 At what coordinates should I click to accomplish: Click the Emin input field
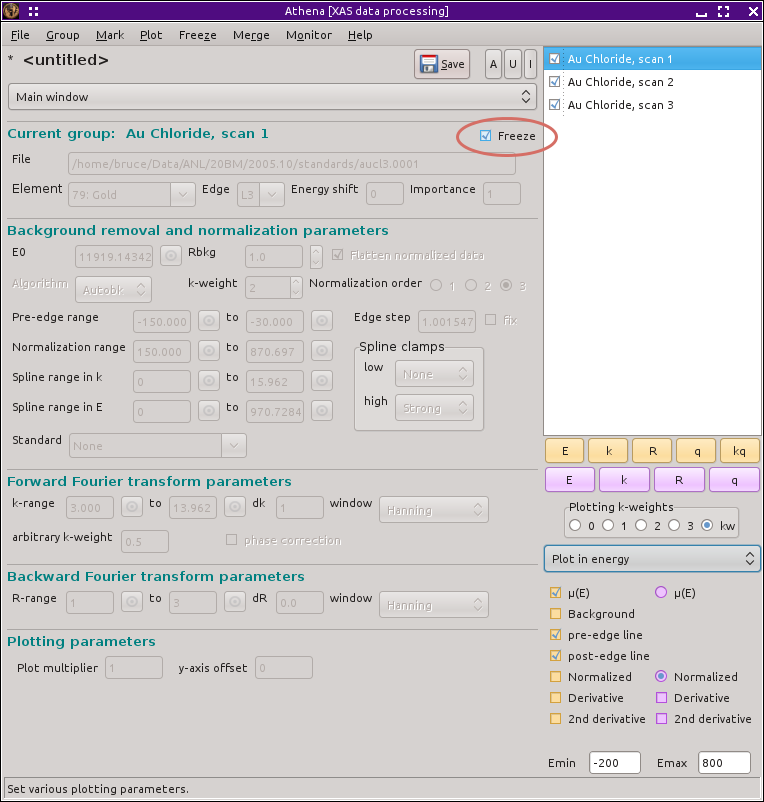[615, 763]
